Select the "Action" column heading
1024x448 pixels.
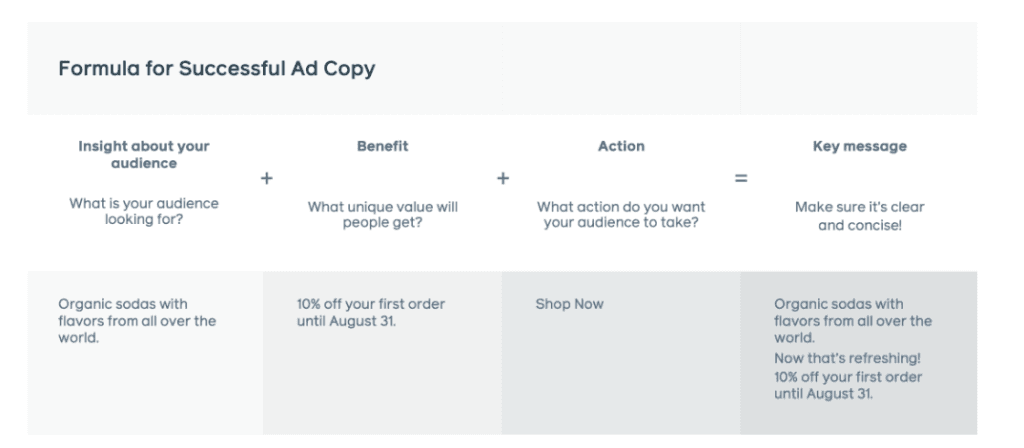pyautogui.click(x=621, y=147)
